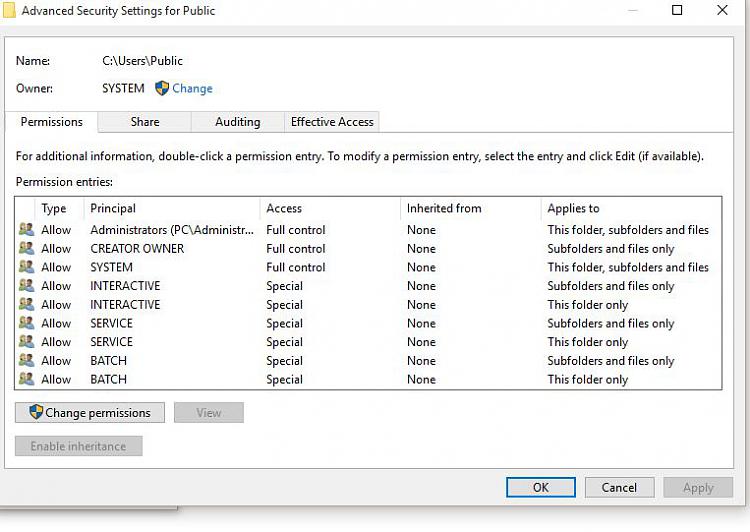Click the Change owner link

[192, 89]
